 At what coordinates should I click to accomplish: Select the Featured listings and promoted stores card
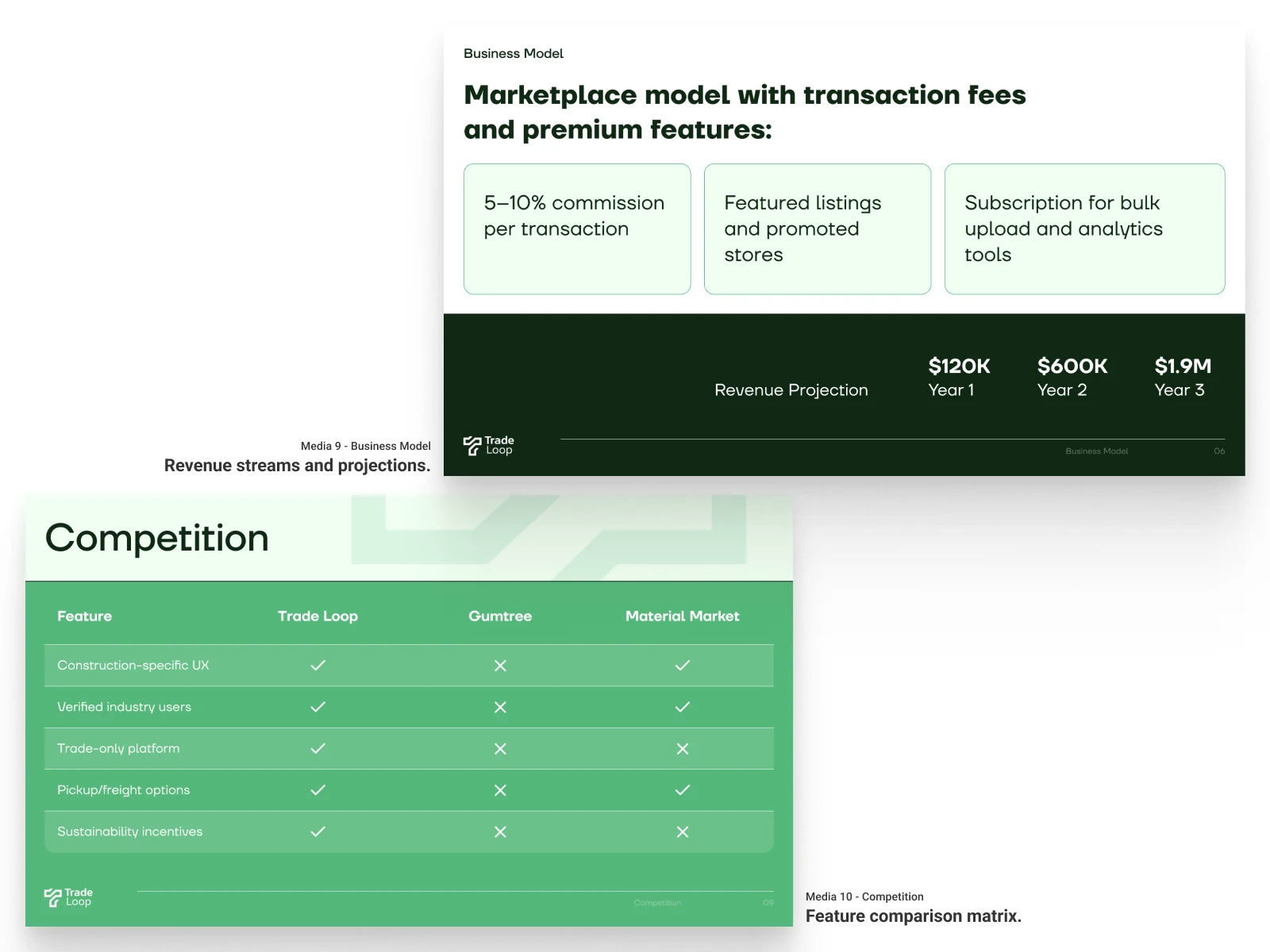[817, 228]
